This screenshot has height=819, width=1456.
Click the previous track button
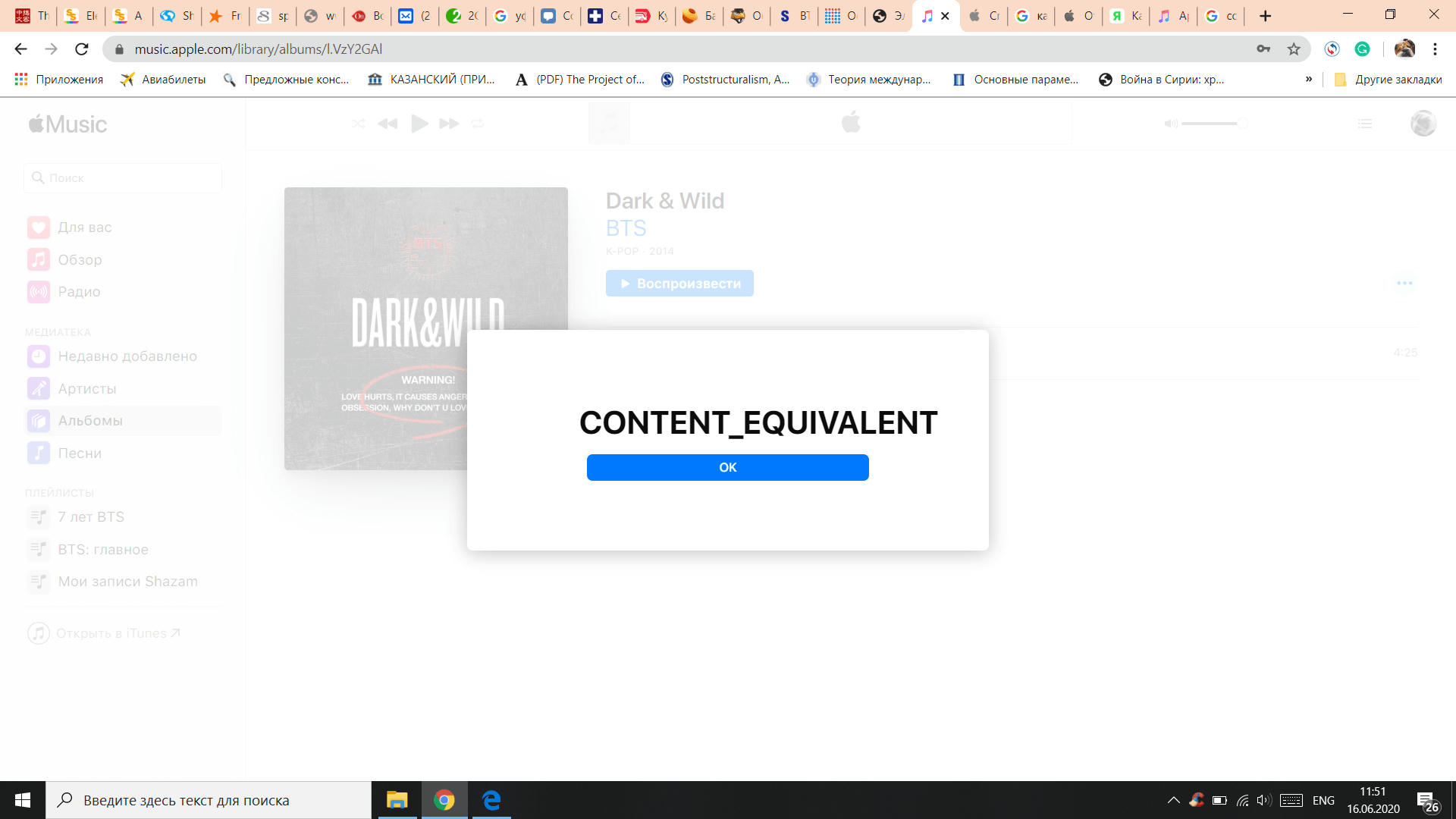tap(388, 124)
